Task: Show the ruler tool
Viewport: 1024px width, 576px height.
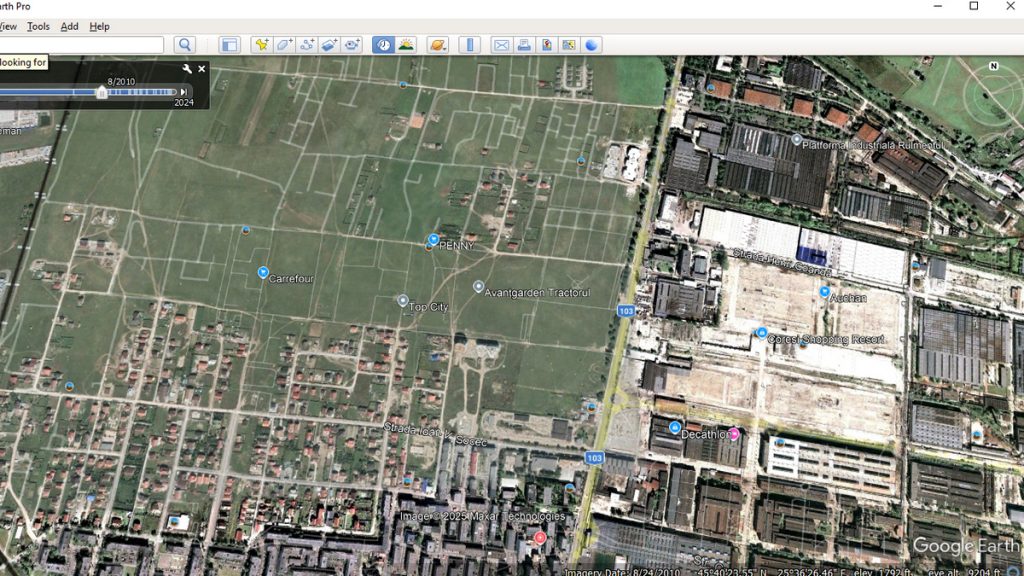Action: pos(470,44)
